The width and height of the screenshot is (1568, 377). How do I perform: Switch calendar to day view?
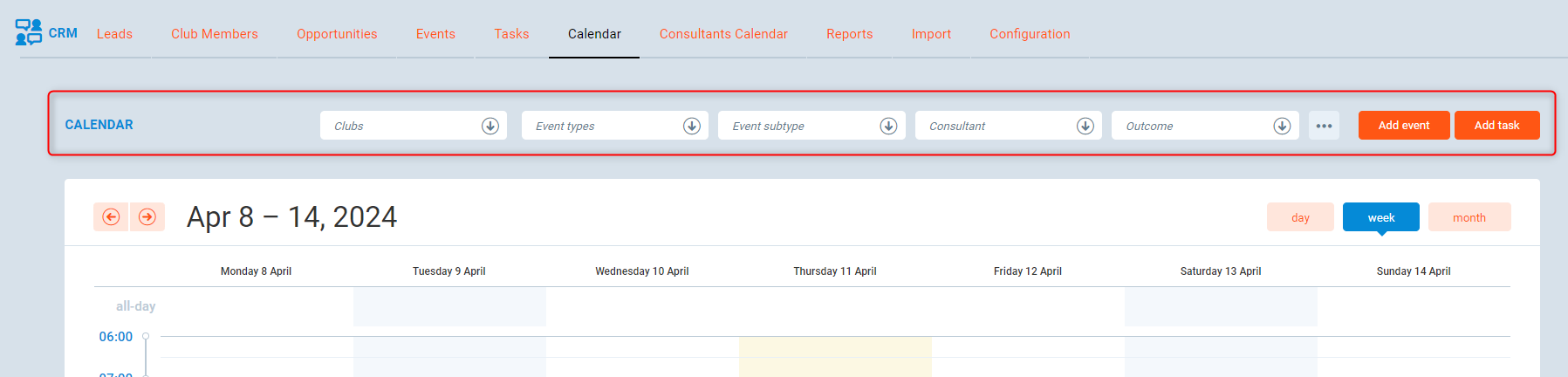1300,217
